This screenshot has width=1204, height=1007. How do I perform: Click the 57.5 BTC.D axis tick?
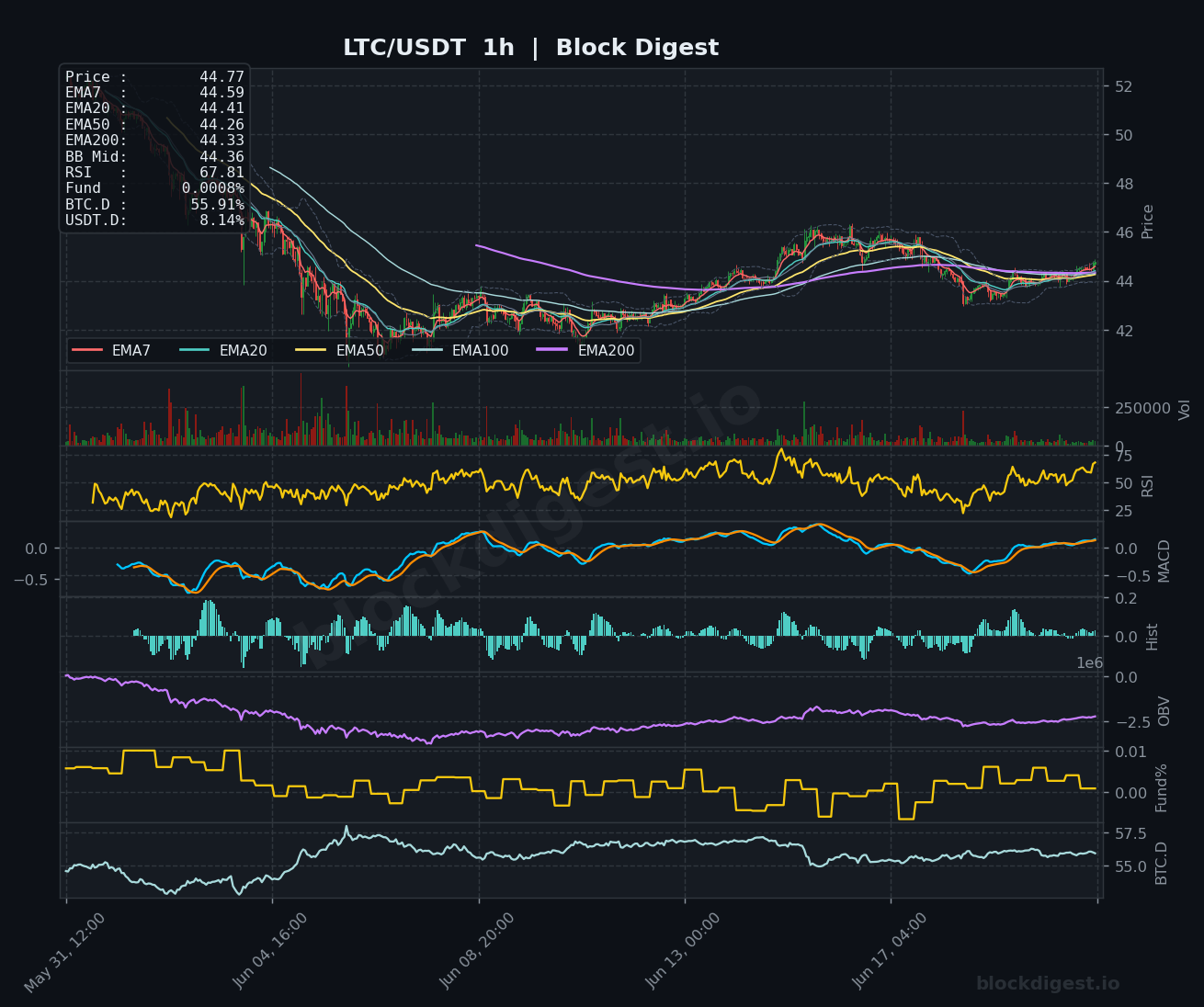coord(1130,833)
